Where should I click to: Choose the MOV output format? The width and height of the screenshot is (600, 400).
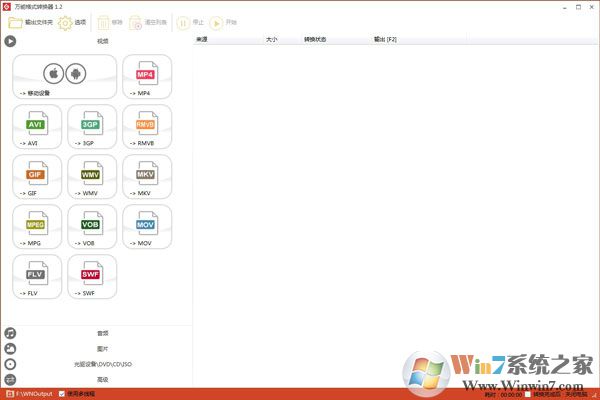[146, 228]
